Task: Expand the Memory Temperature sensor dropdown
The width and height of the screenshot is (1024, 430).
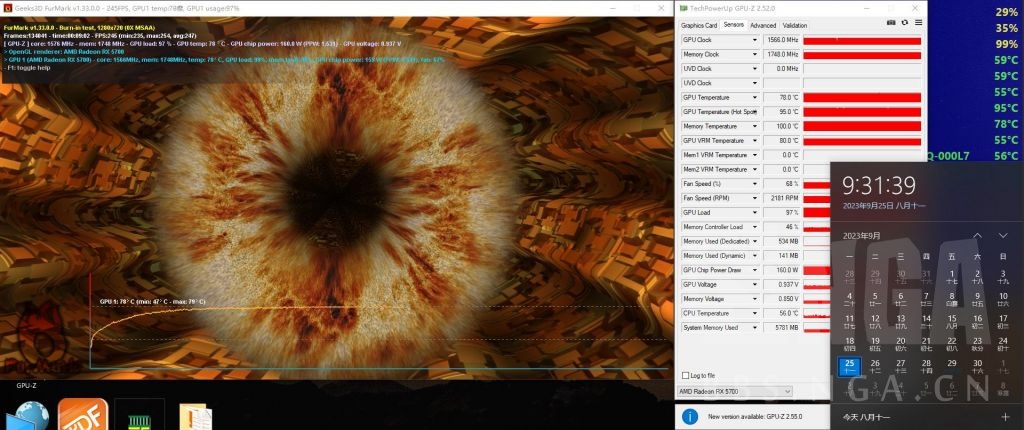Action: coord(755,126)
